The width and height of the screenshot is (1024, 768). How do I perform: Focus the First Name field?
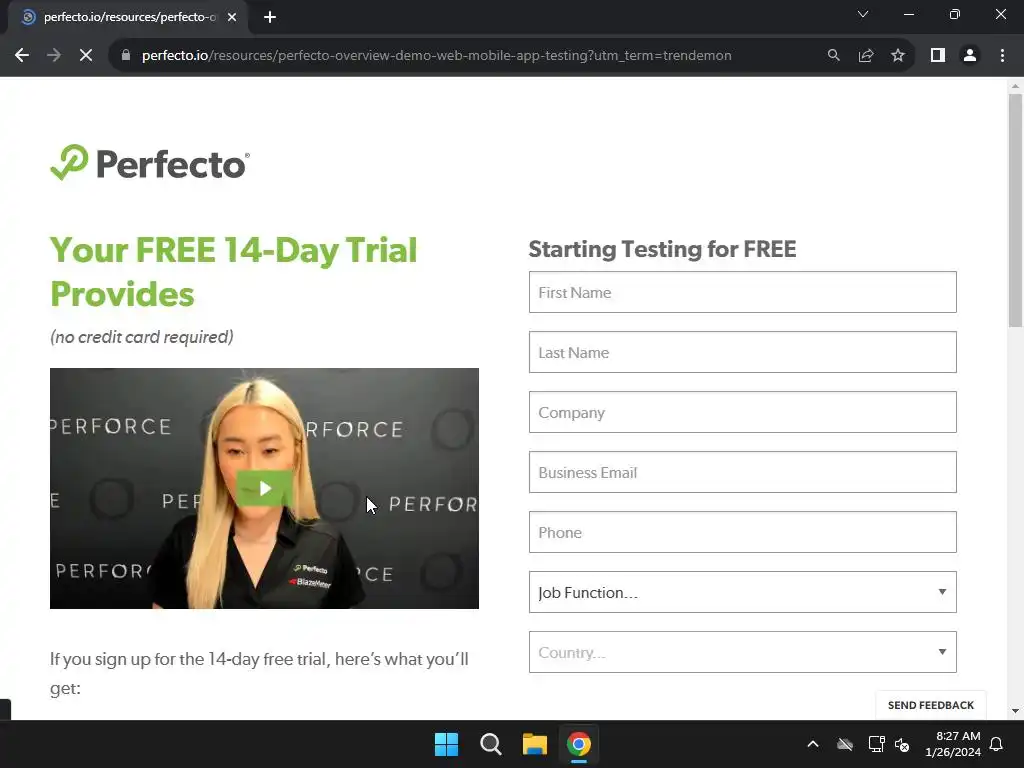743,292
